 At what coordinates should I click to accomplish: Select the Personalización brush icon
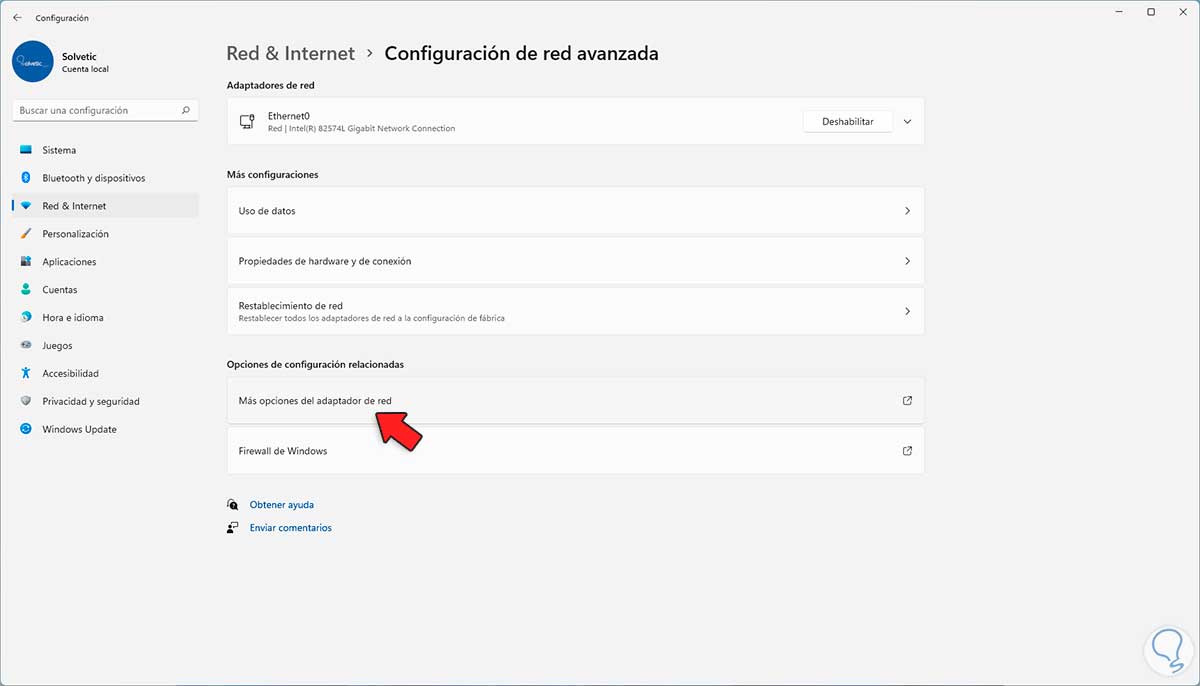26,234
